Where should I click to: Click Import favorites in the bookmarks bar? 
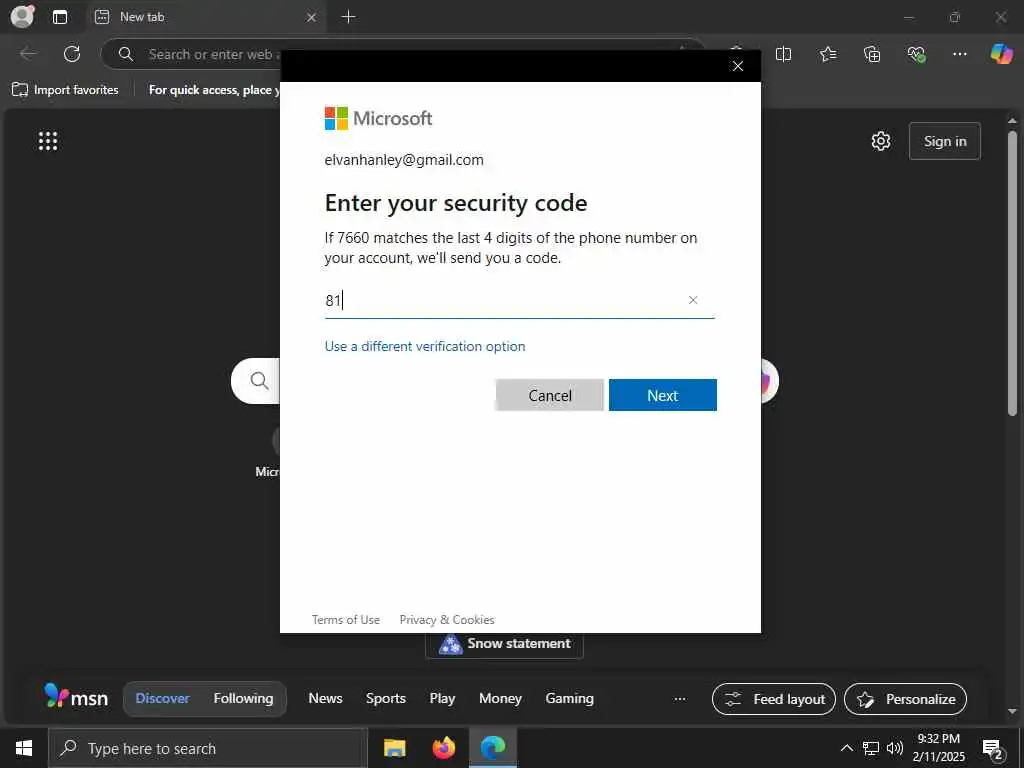pyautogui.click(x=65, y=89)
